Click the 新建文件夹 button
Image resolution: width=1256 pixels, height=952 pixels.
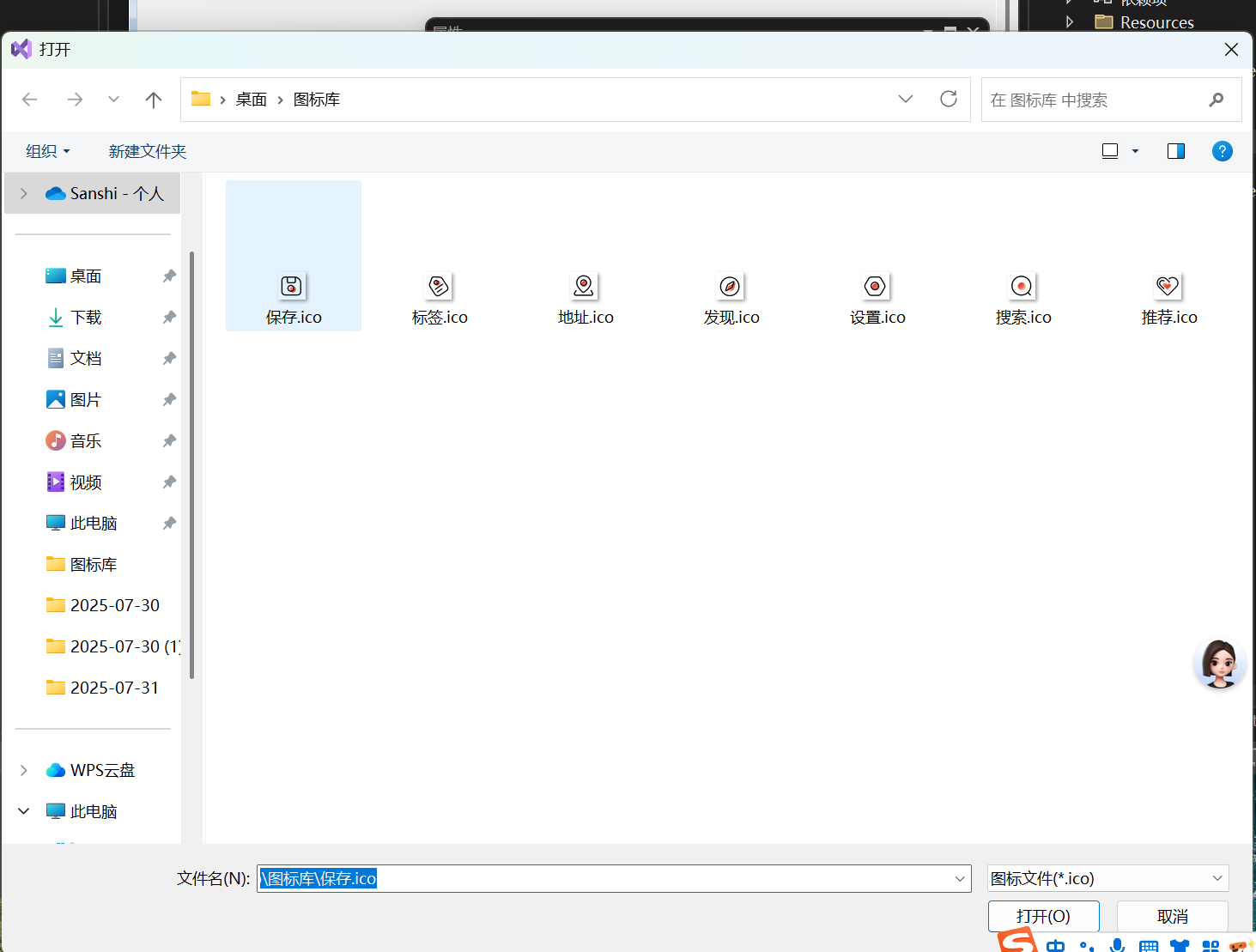(x=148, y=151)
